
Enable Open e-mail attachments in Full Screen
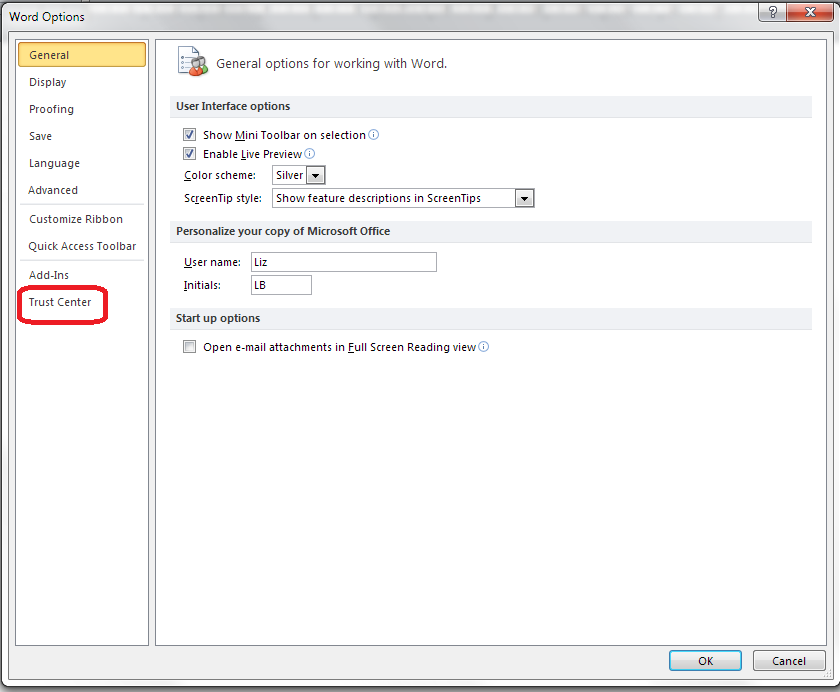point(189,348)
